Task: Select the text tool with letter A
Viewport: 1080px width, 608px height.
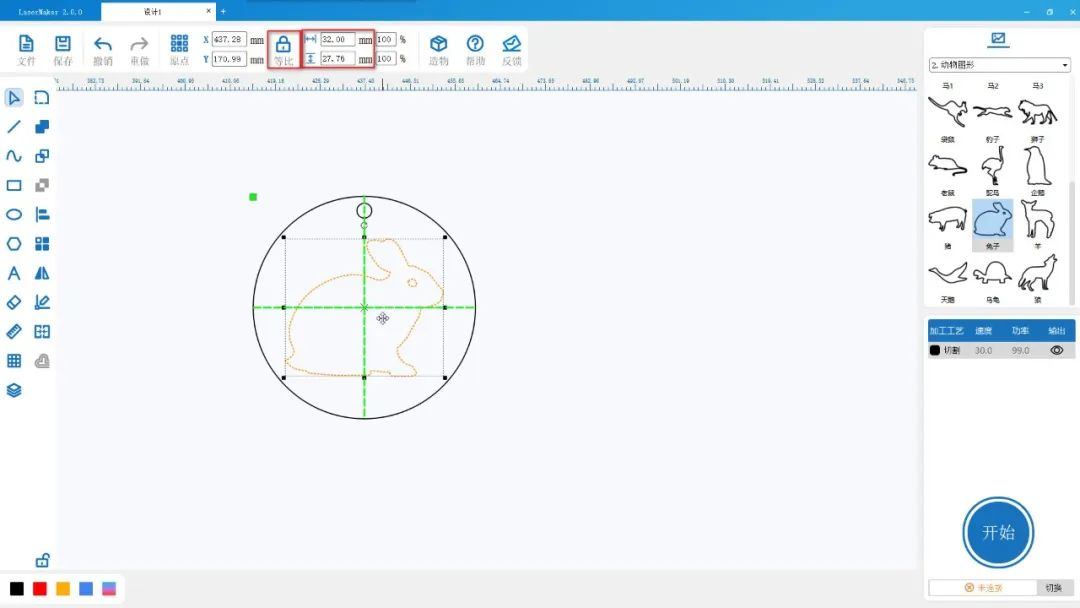Action: coord(14,273)
